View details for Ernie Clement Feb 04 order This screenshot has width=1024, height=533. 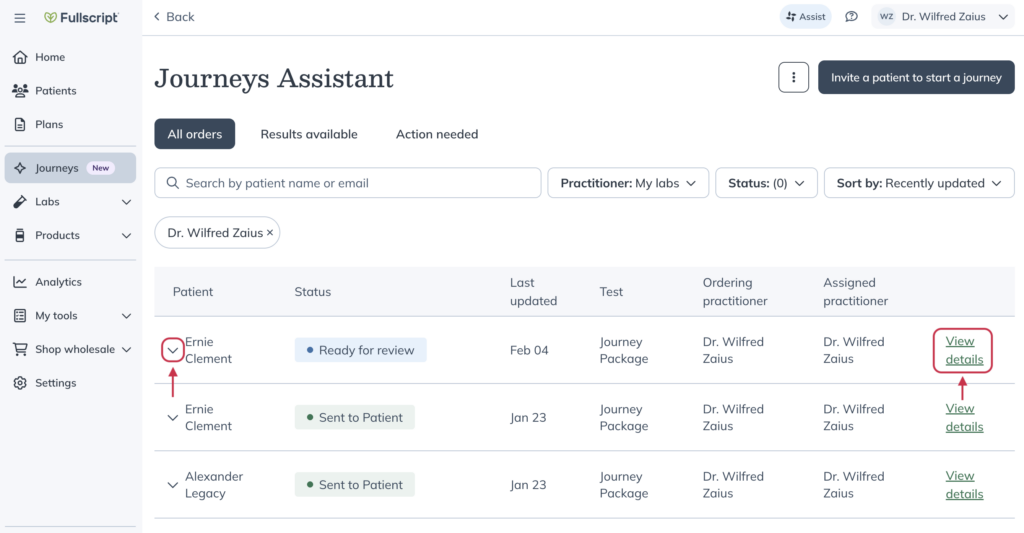(x=964, y=350)
